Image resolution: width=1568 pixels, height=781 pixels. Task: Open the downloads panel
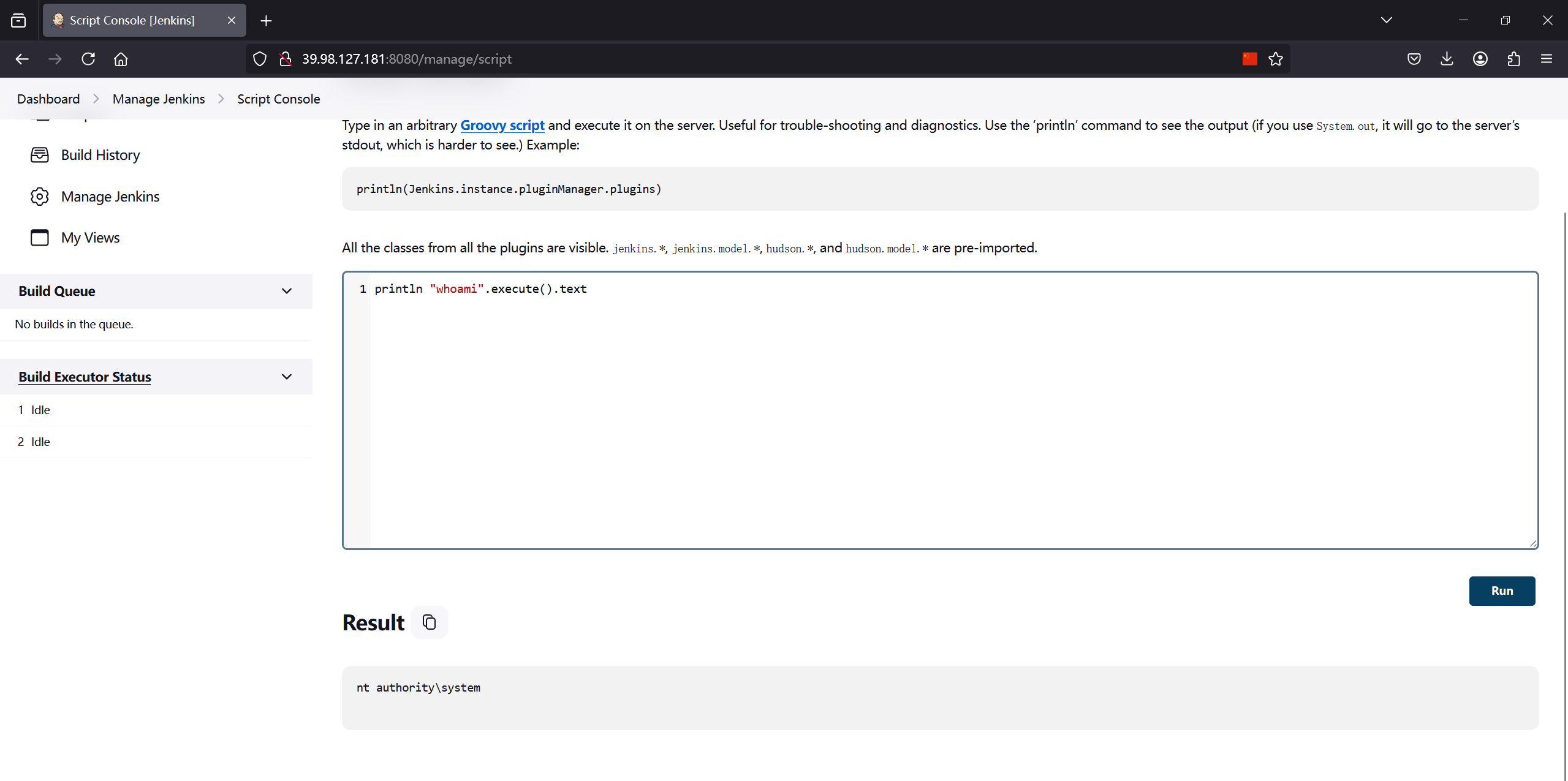coord(1447,59)
